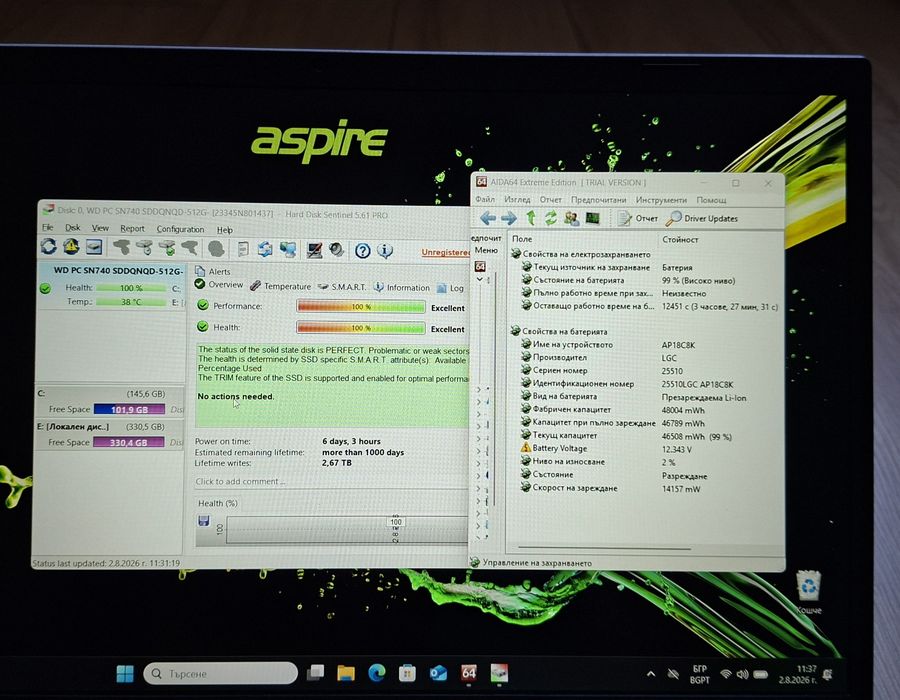The image size is (900, 700).
Task: Click the refresh disks icon in Hard Disk Sentinel toolbar
Action: (49, 247)
